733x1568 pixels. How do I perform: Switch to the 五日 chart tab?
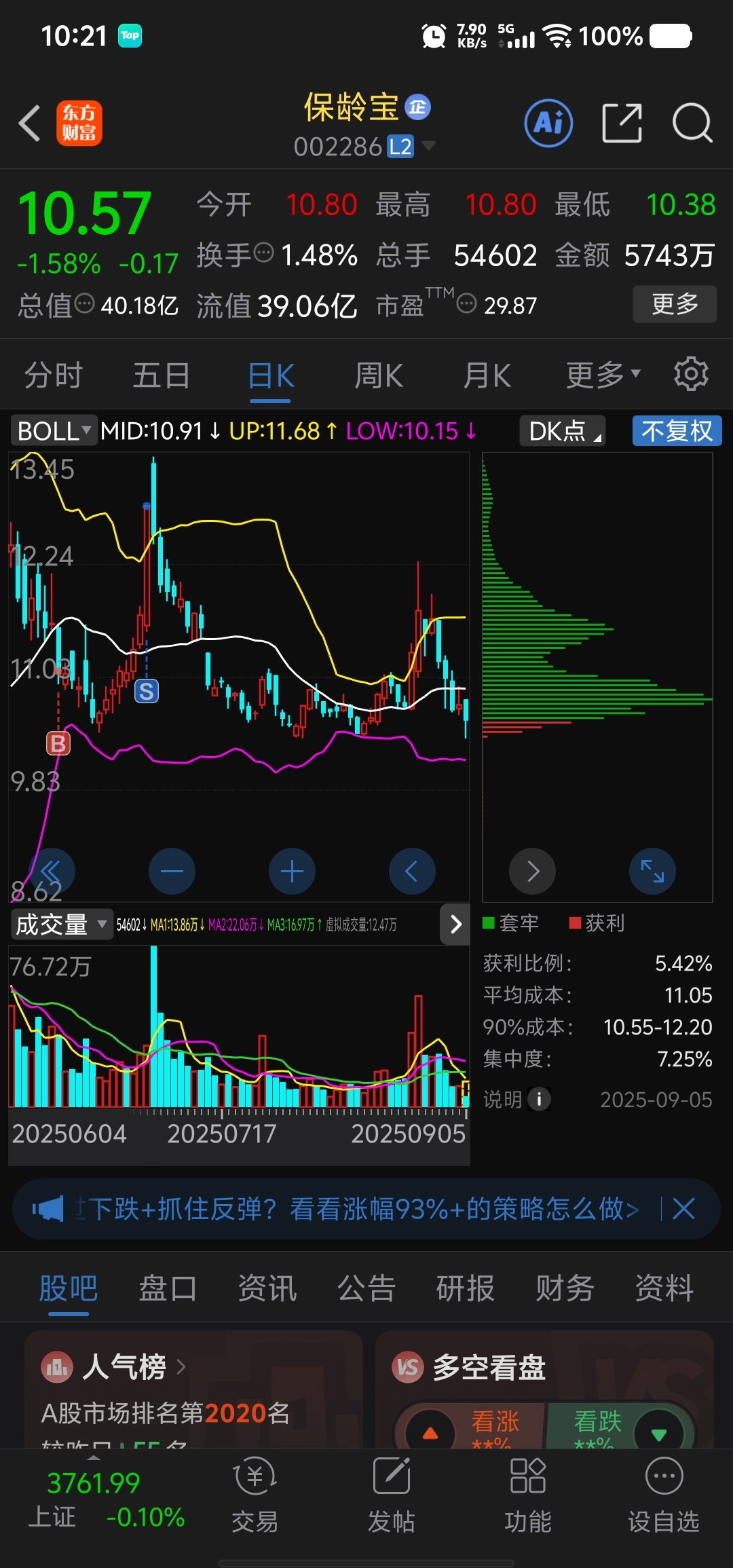pyautogui.click(x=161, y=375)
